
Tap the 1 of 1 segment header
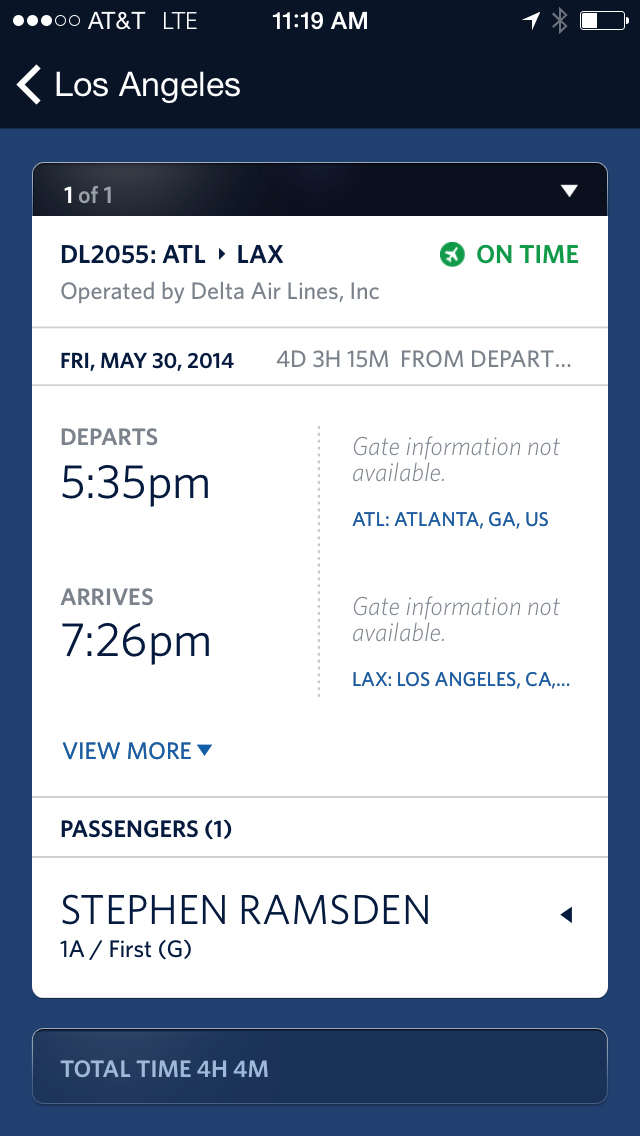click(x=320, y=190)
